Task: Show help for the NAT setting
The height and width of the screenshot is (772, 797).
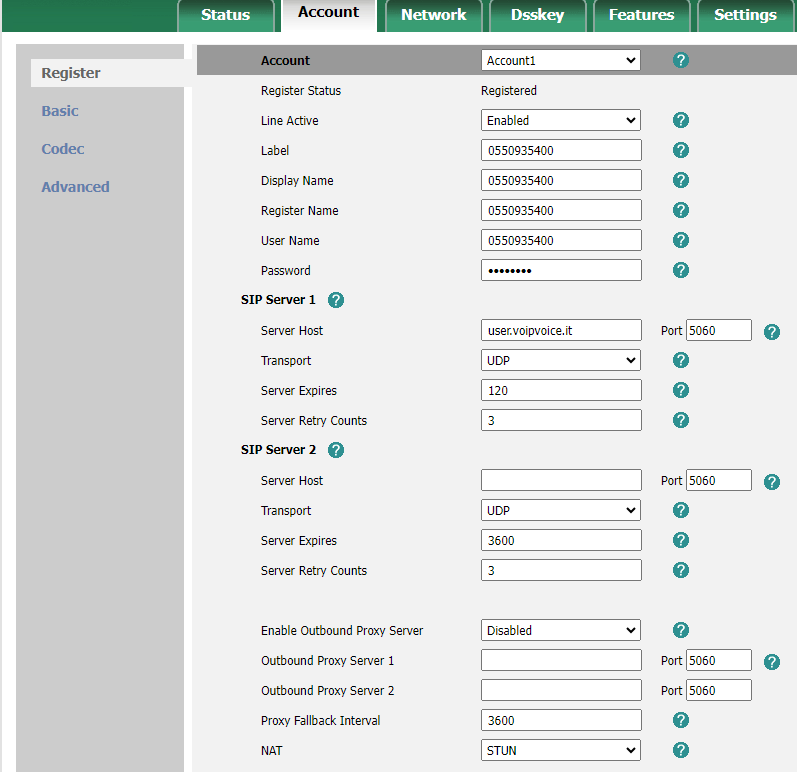Action: 681,750
